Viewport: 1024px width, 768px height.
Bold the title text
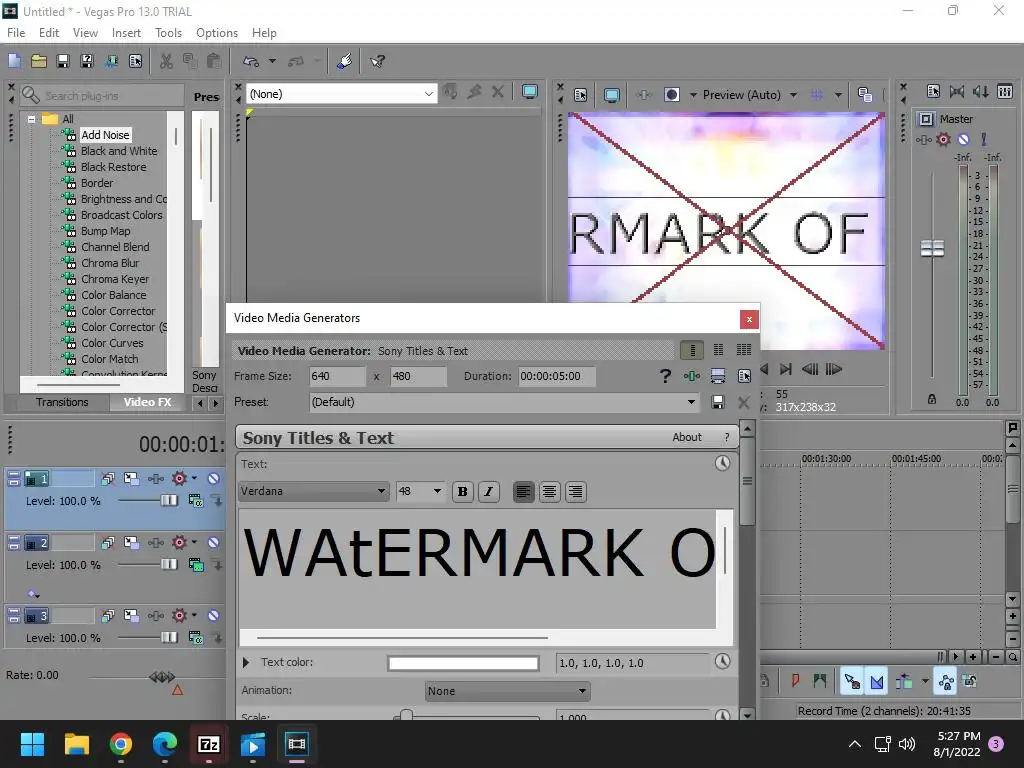(x=462, y=492)
